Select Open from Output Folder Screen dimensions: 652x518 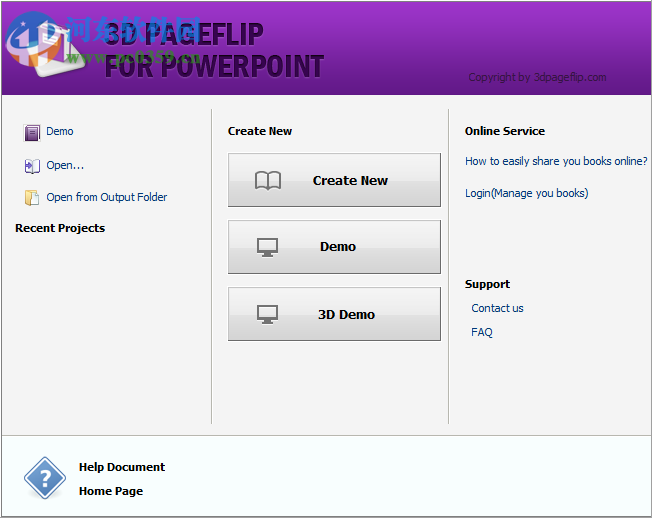pyautogui.click(x=106, y=197)
